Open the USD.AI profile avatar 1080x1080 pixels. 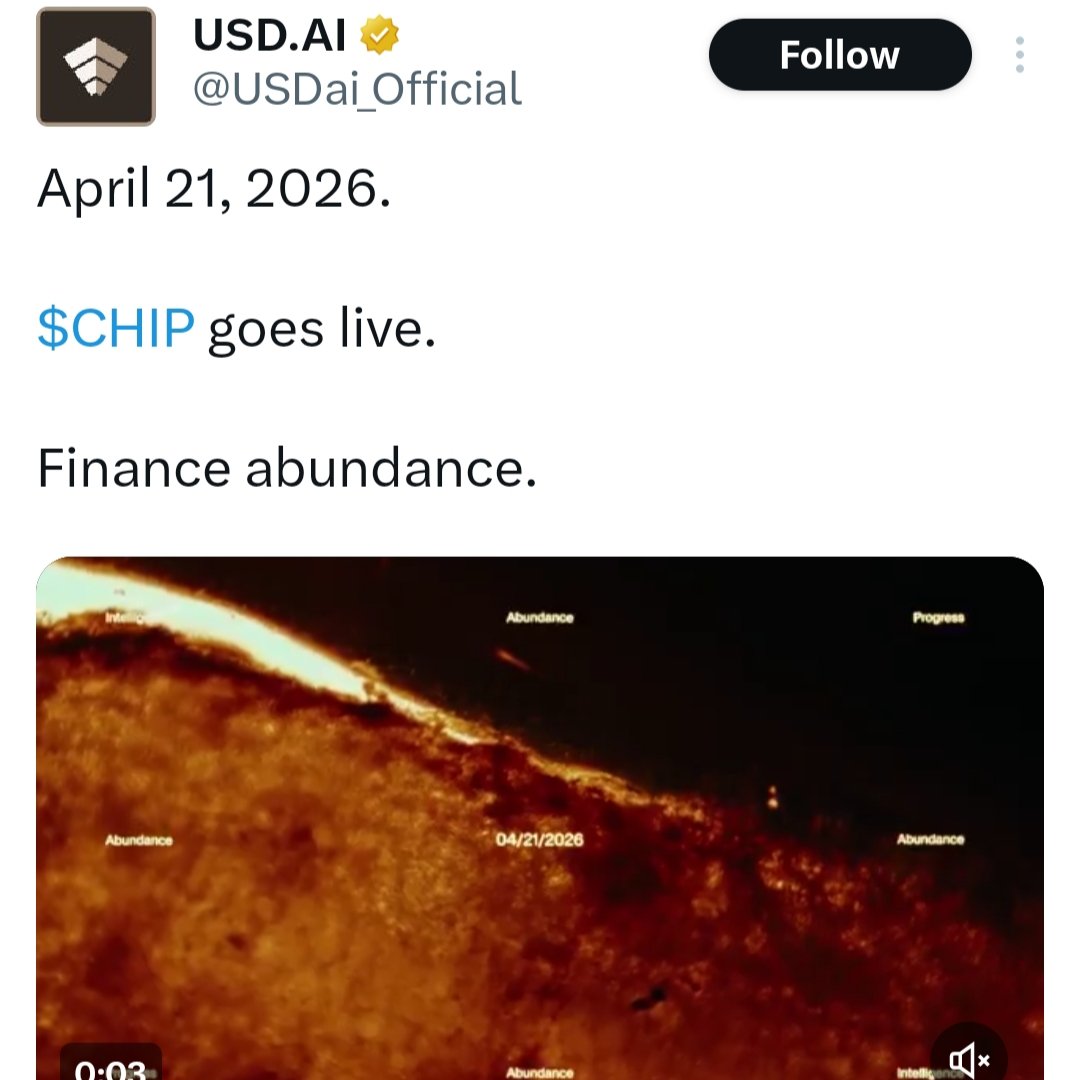click(96, 66)
